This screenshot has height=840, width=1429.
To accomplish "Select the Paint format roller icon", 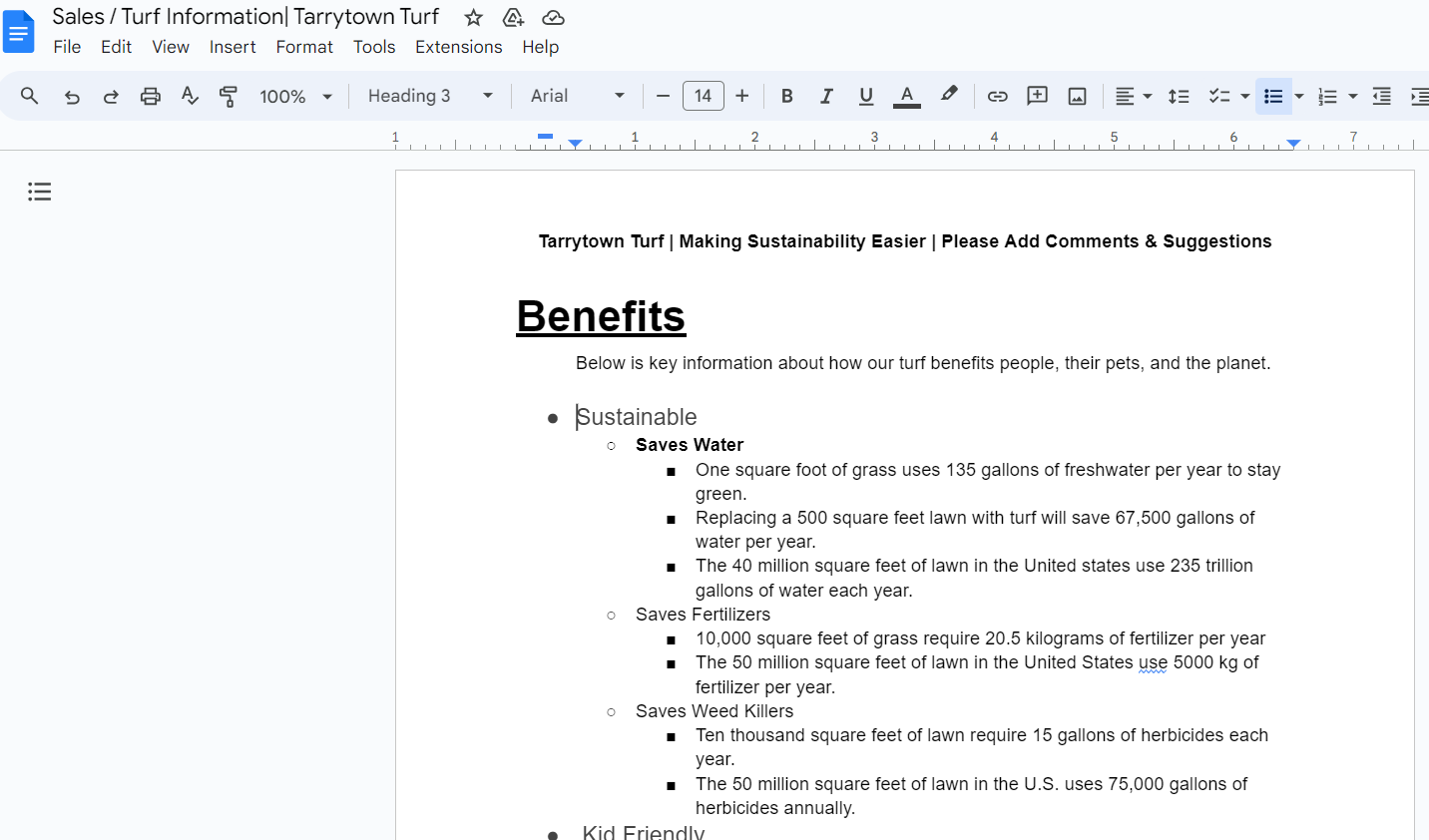I will pos(229,96).
